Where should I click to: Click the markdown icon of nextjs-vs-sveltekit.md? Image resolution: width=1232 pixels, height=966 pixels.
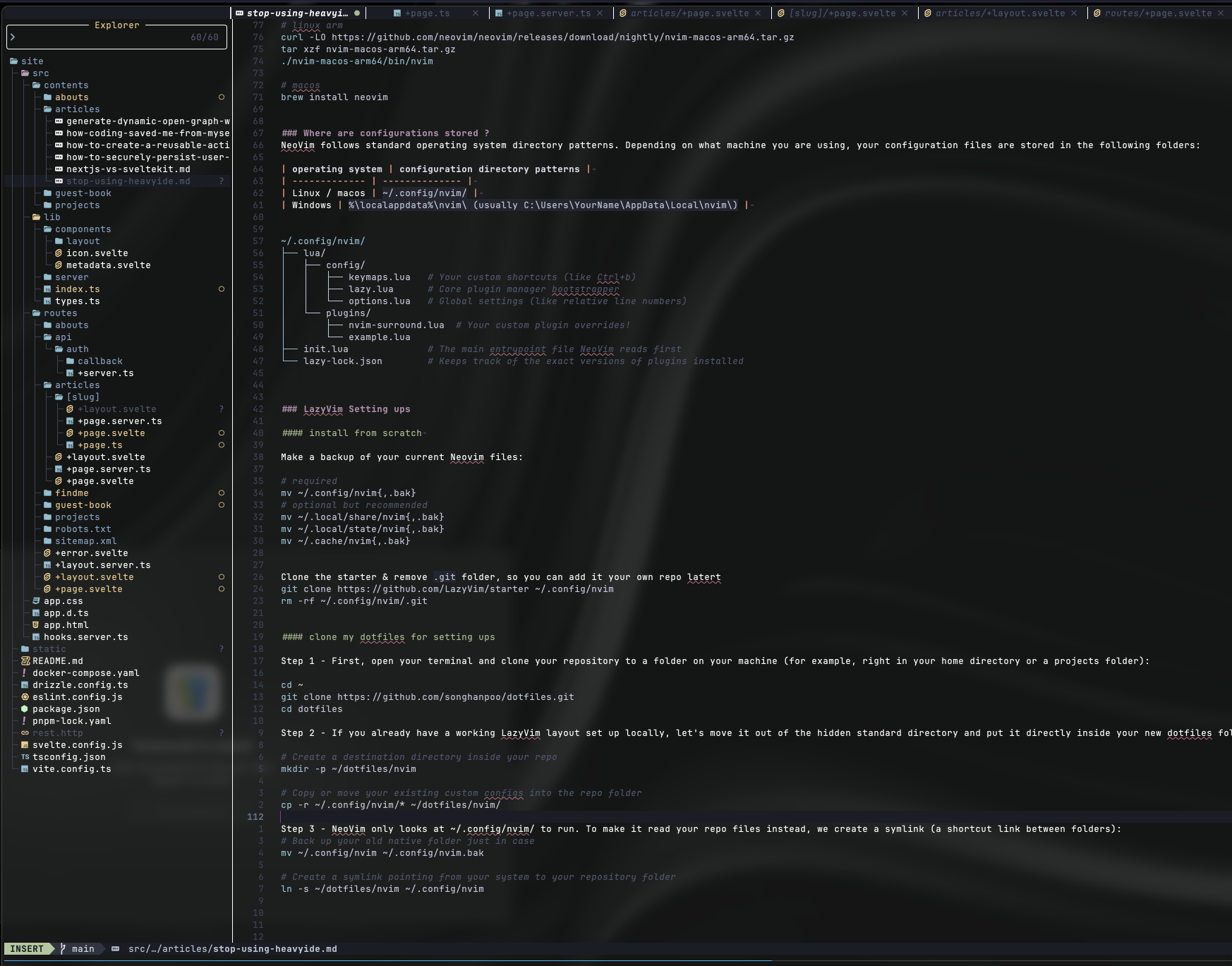coord(59,169)
